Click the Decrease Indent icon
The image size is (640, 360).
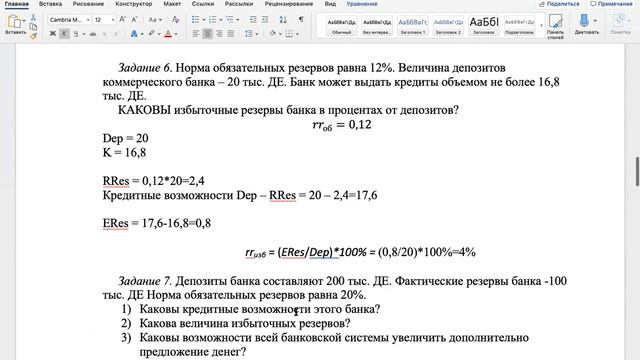[253, 20]
